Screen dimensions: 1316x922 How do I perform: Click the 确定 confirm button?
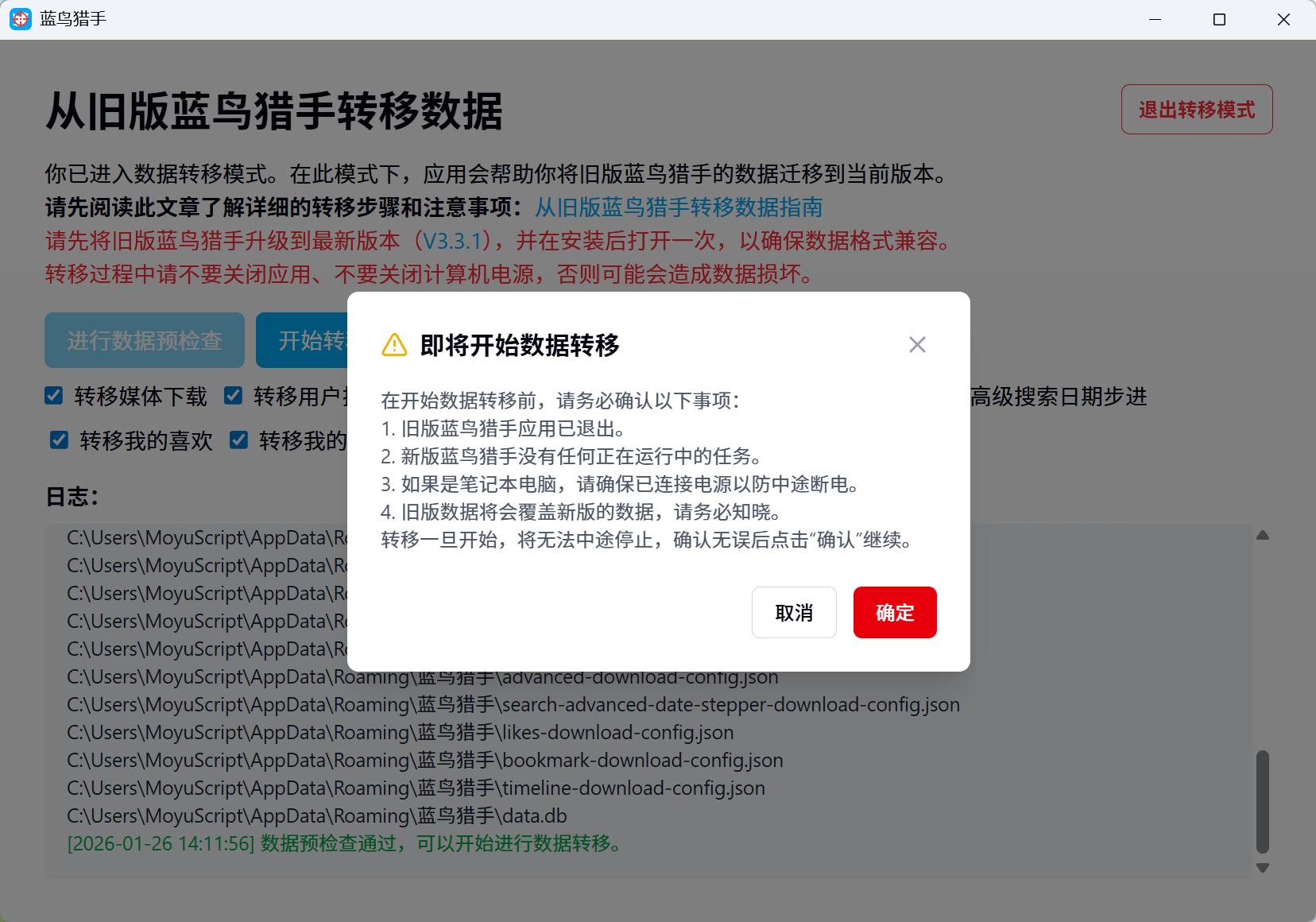894,612
